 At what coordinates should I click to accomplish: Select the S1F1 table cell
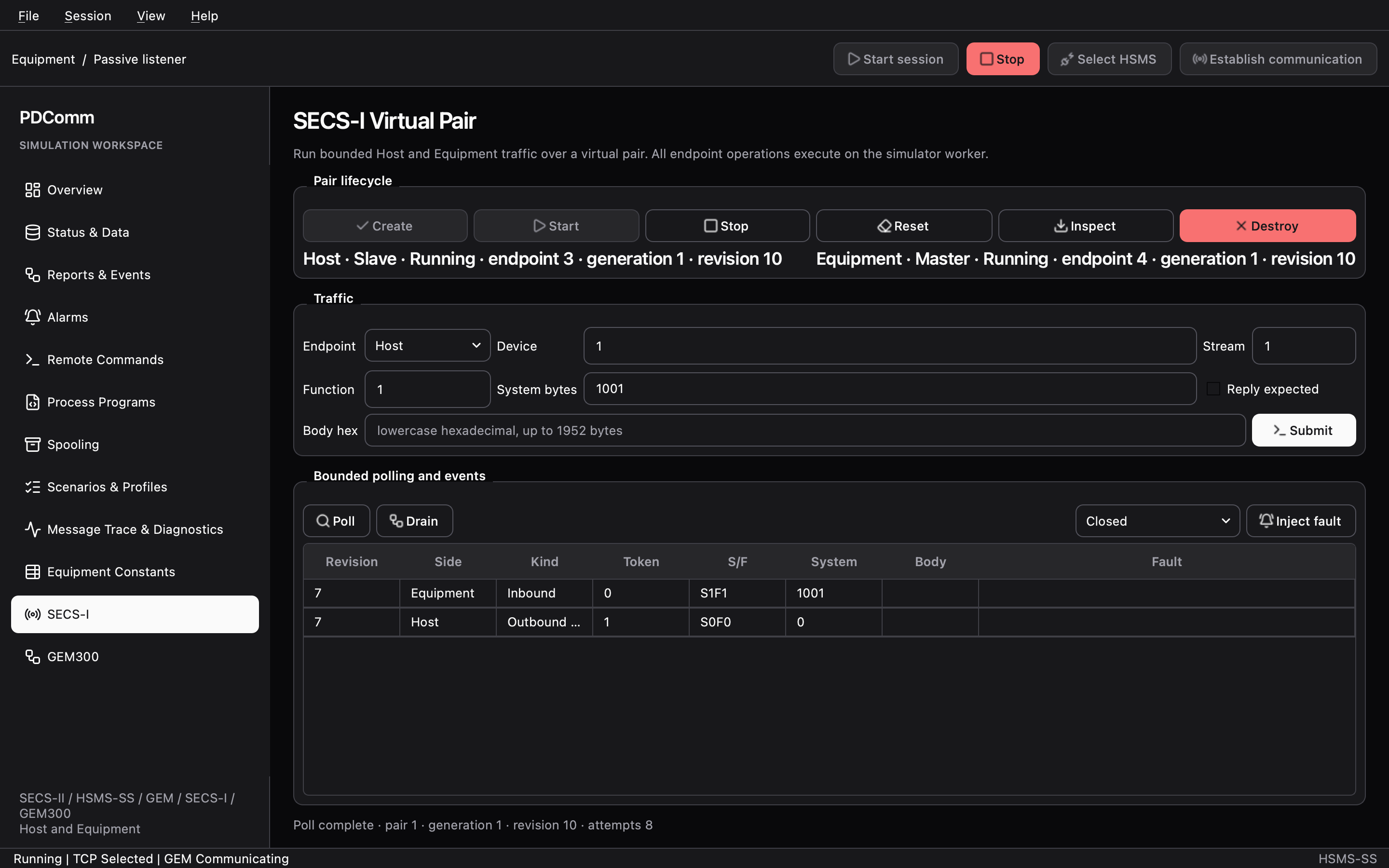click(737, 593)
